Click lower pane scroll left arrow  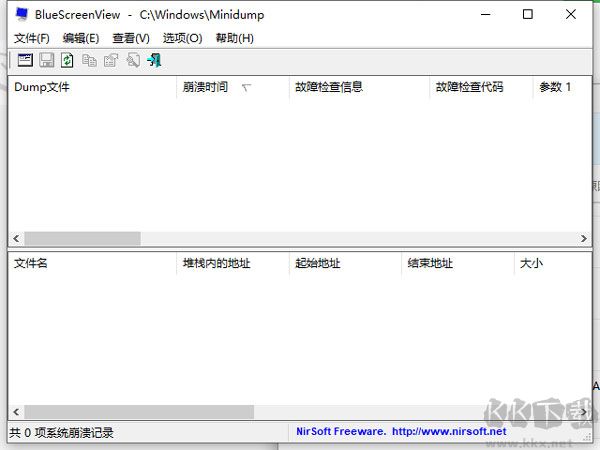(x=16, y=412)
